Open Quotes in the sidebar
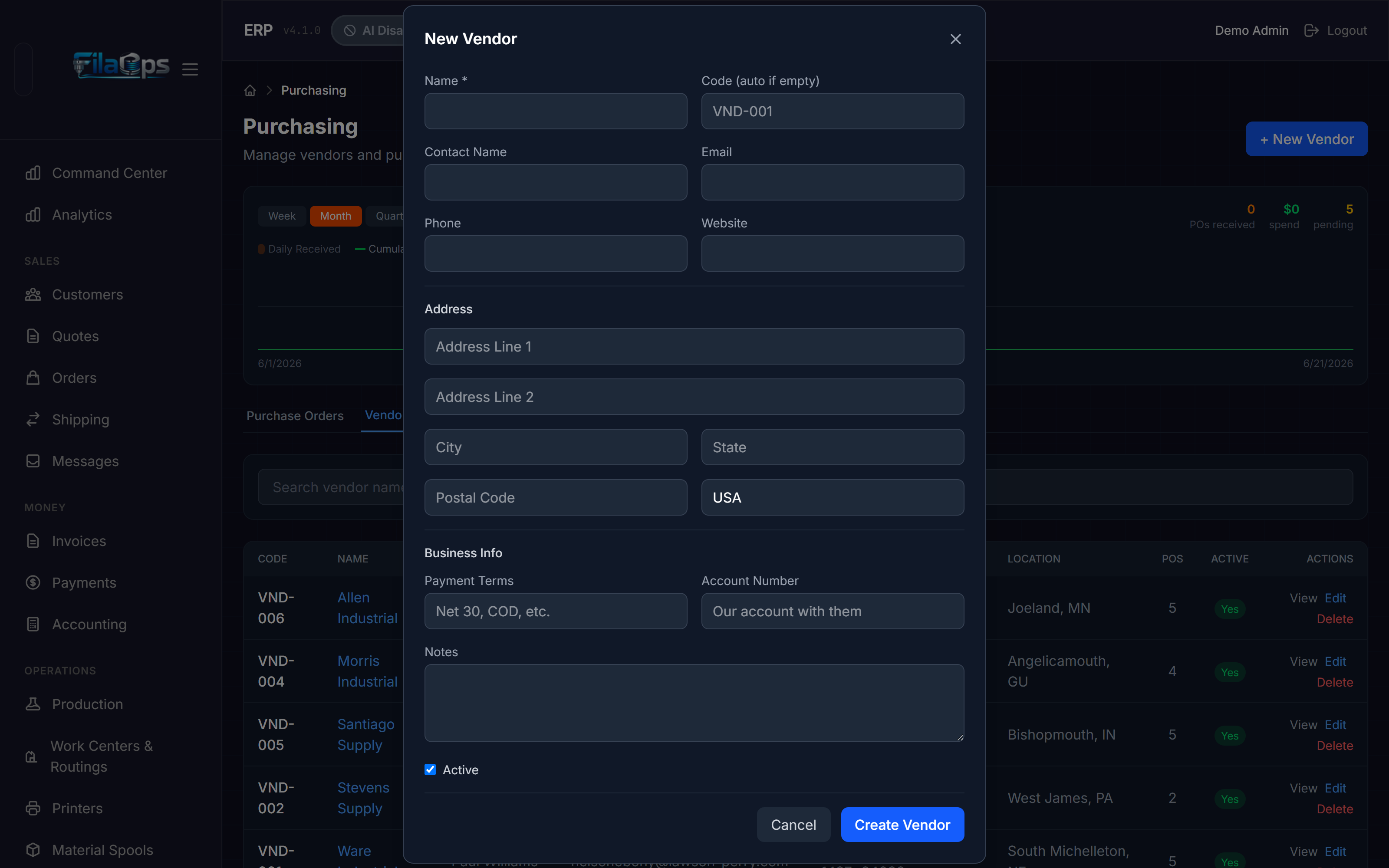1389x868 pixels. (x=63, y=336)
